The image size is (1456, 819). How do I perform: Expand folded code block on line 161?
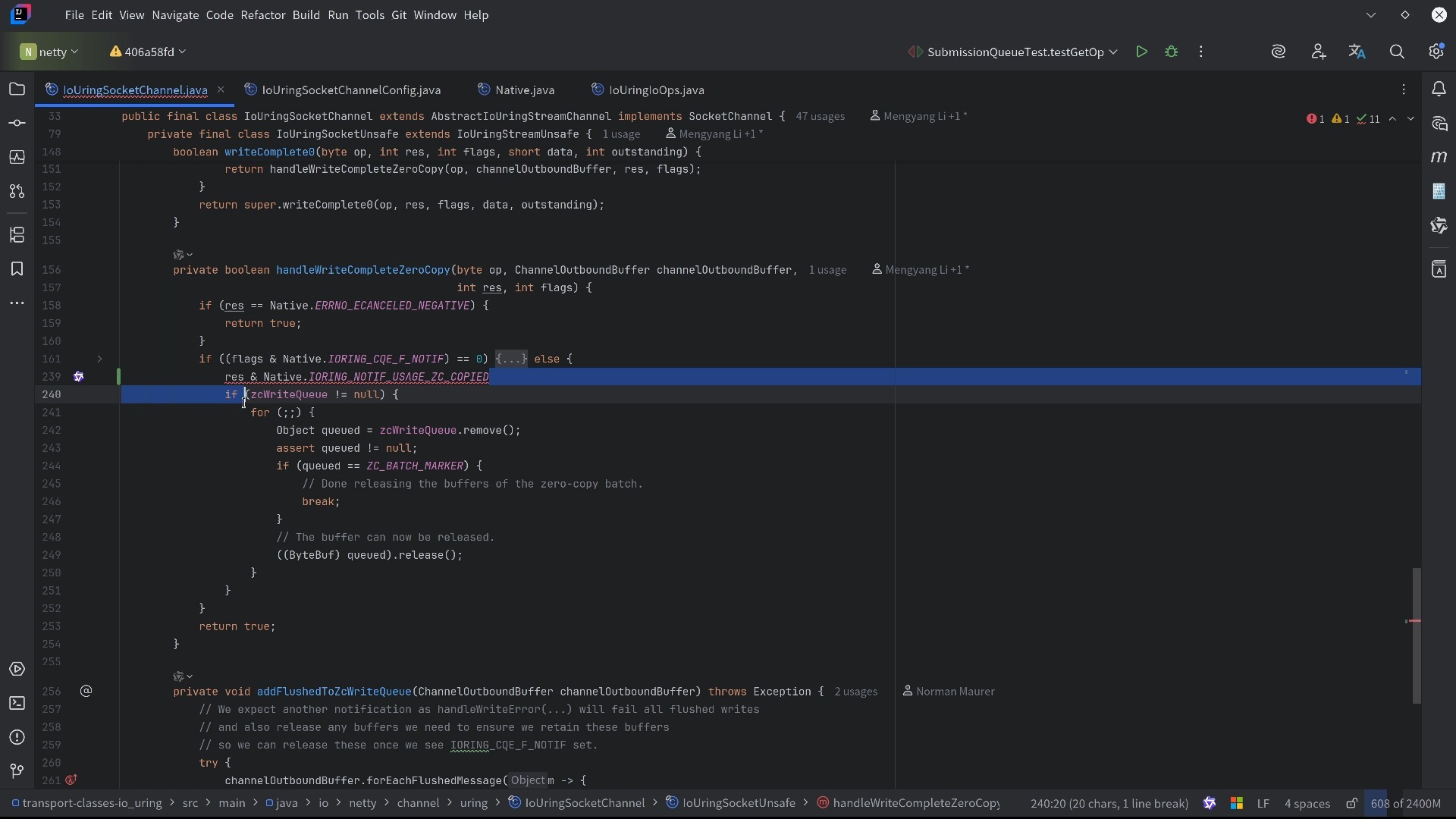pyautogui.click(x=99, y=359)
